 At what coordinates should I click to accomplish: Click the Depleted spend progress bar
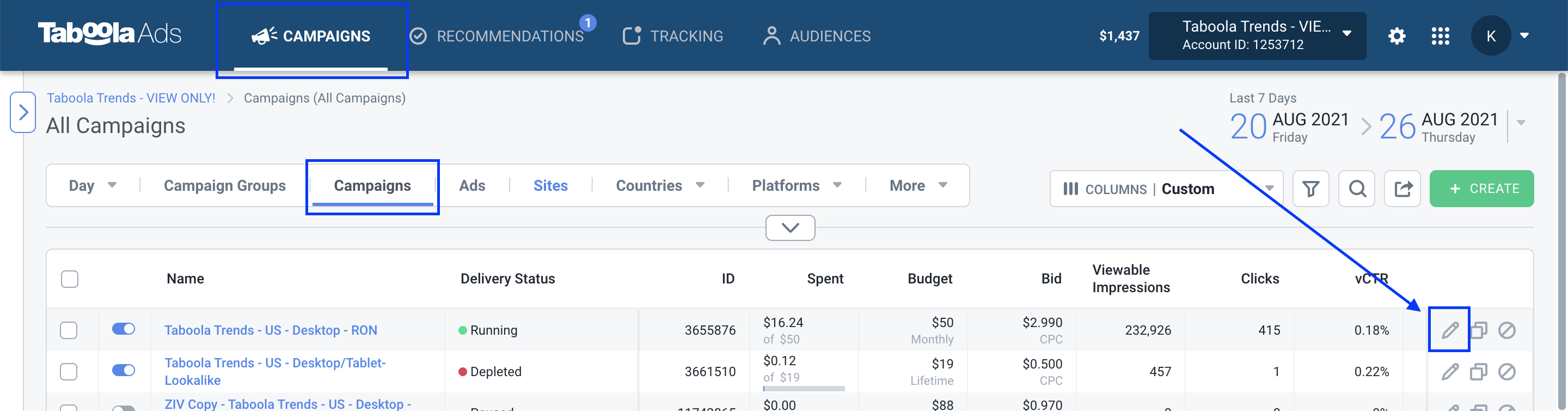click(804, 389)
